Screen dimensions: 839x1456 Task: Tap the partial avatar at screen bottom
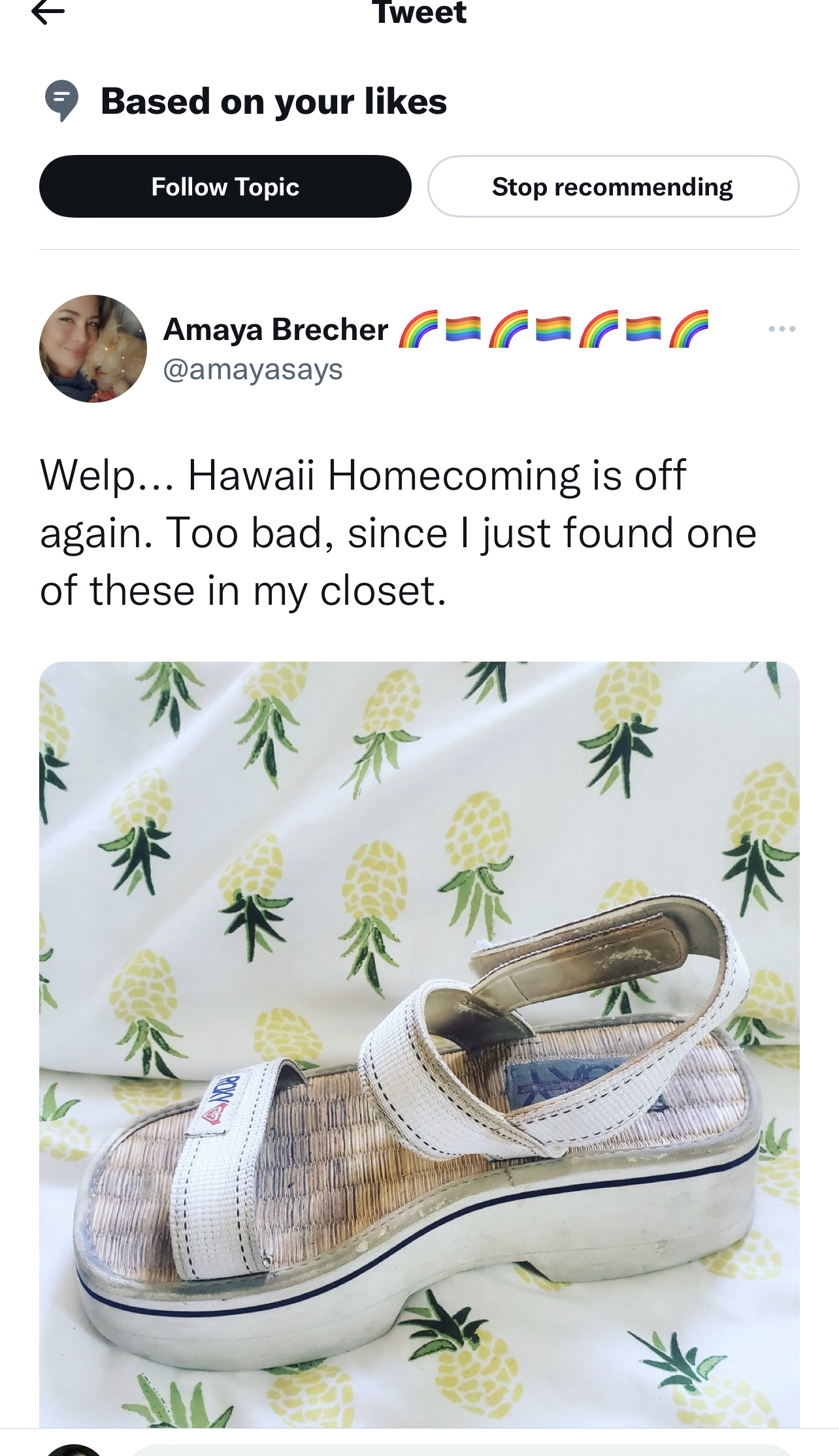click(74, 1449)
